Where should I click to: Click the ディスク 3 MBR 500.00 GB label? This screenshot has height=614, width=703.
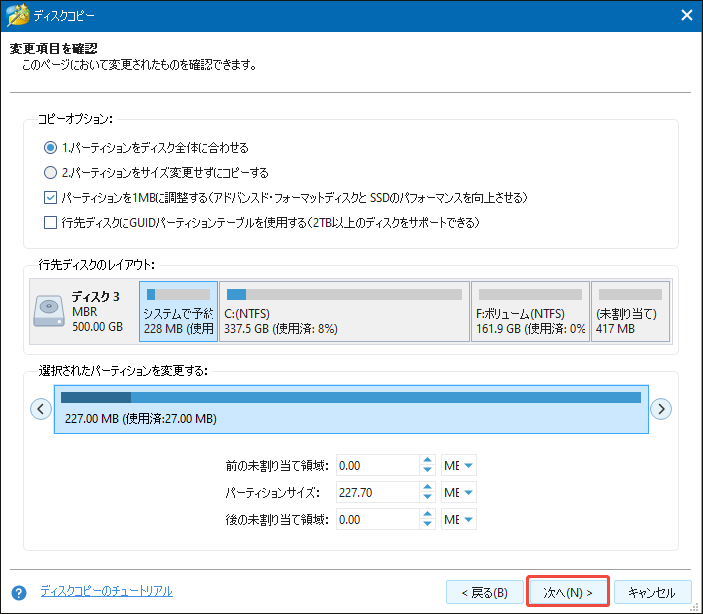97,312
